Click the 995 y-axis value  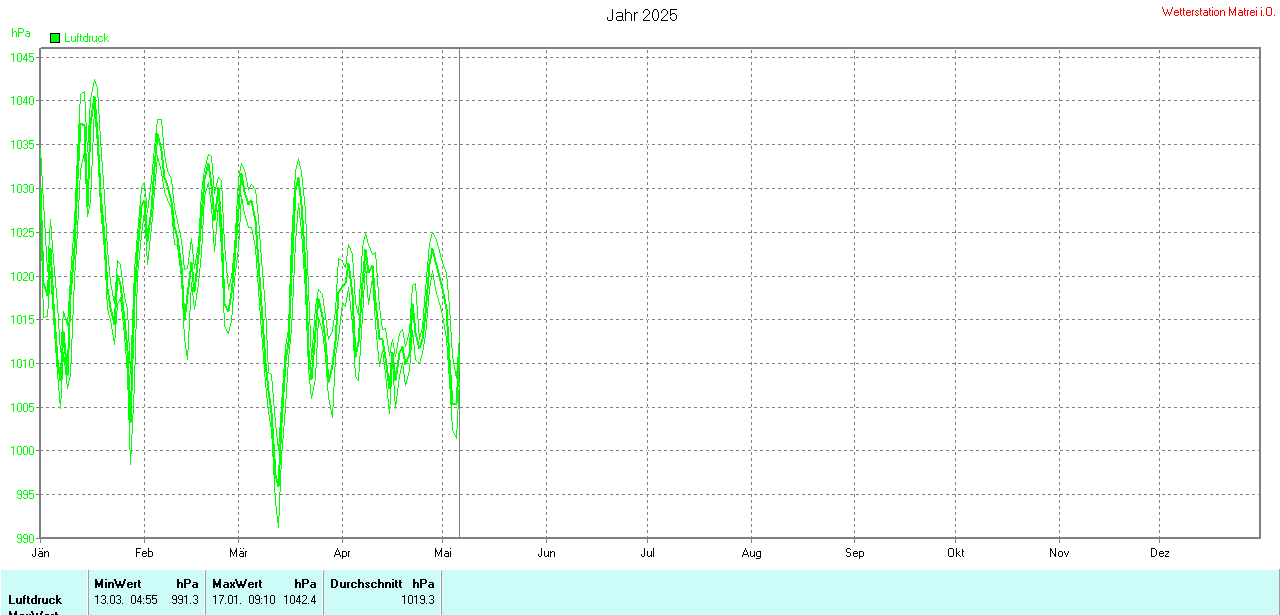pyautogui.click(x=26, y=495)
